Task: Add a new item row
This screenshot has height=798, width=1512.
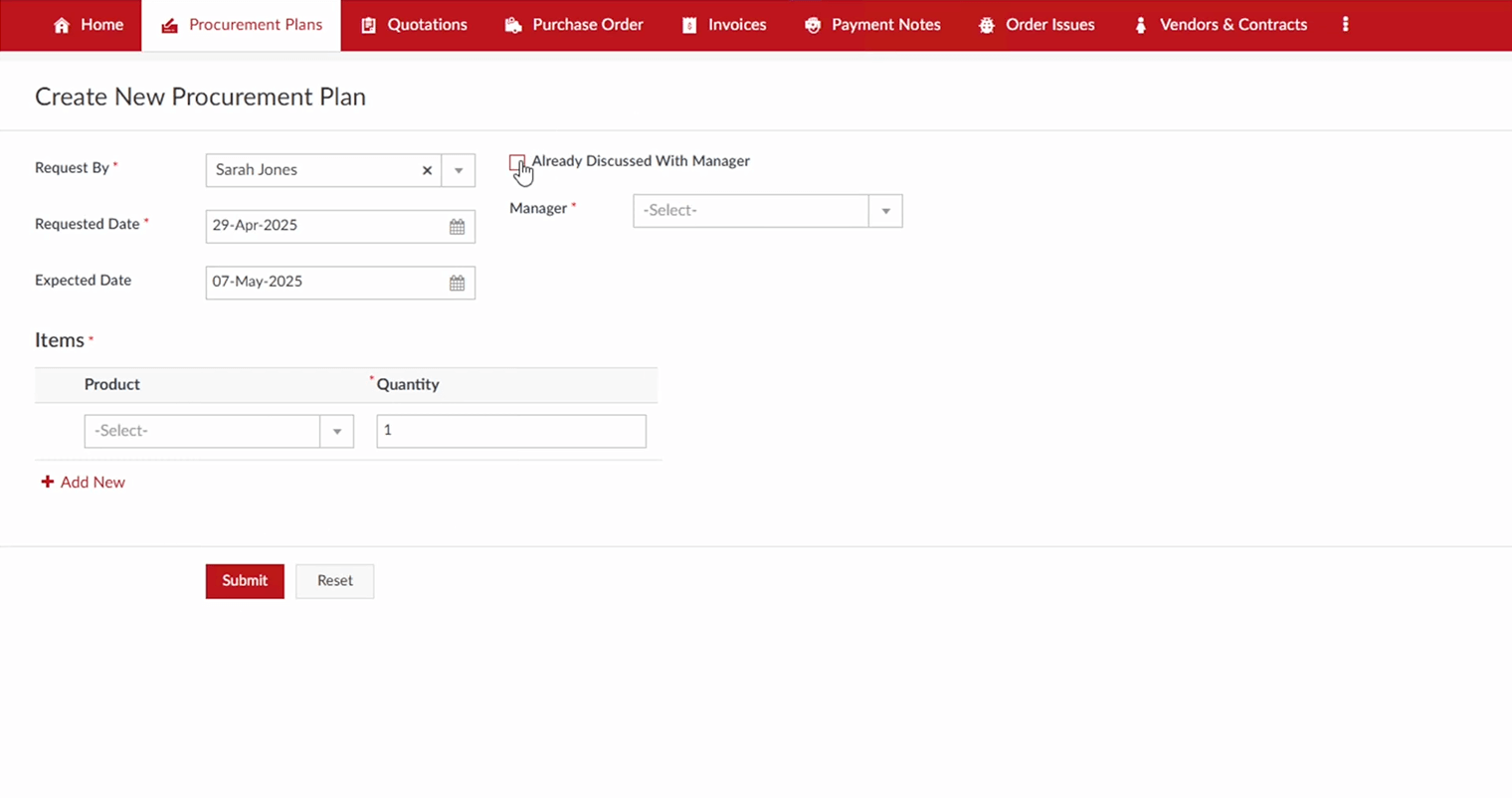Action: click(x=83, y=482)
